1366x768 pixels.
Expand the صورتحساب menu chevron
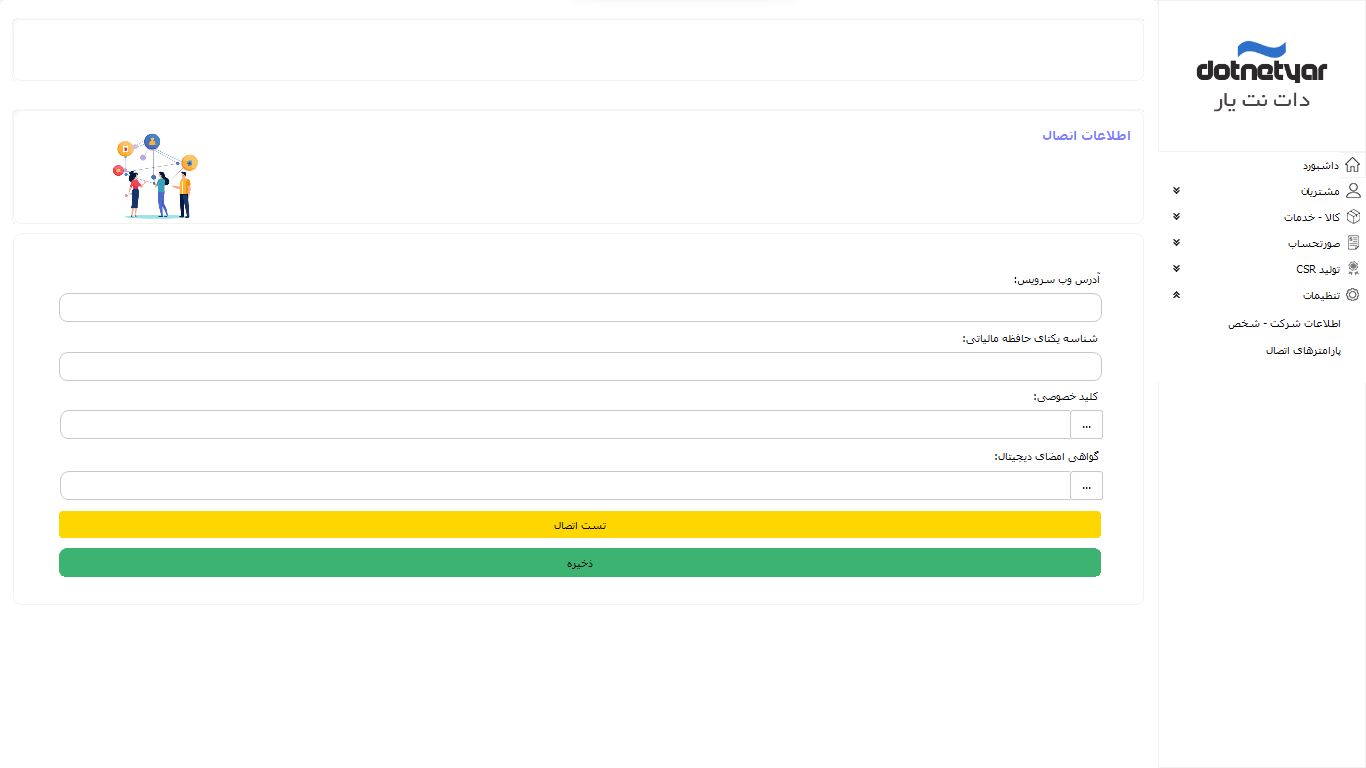(x=1176, y=242)
